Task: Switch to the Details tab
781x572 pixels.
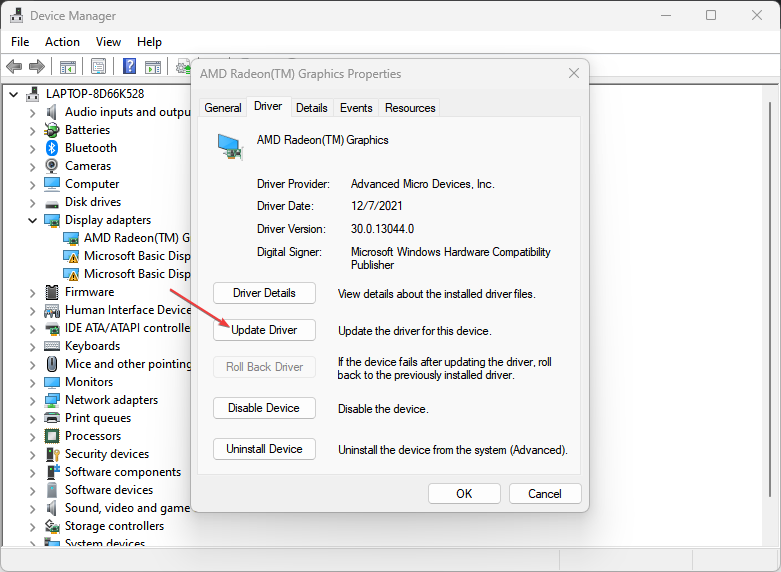Action: point(311,108)
